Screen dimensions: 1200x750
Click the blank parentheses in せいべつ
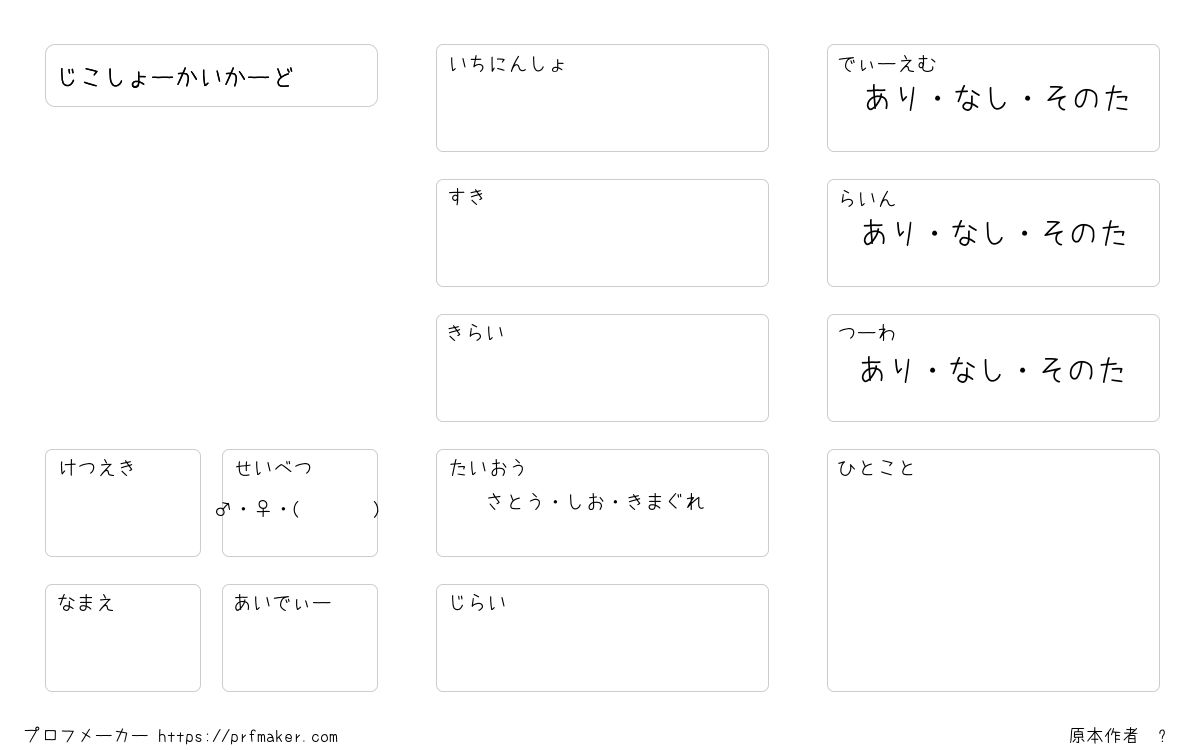tap(337, 509)
